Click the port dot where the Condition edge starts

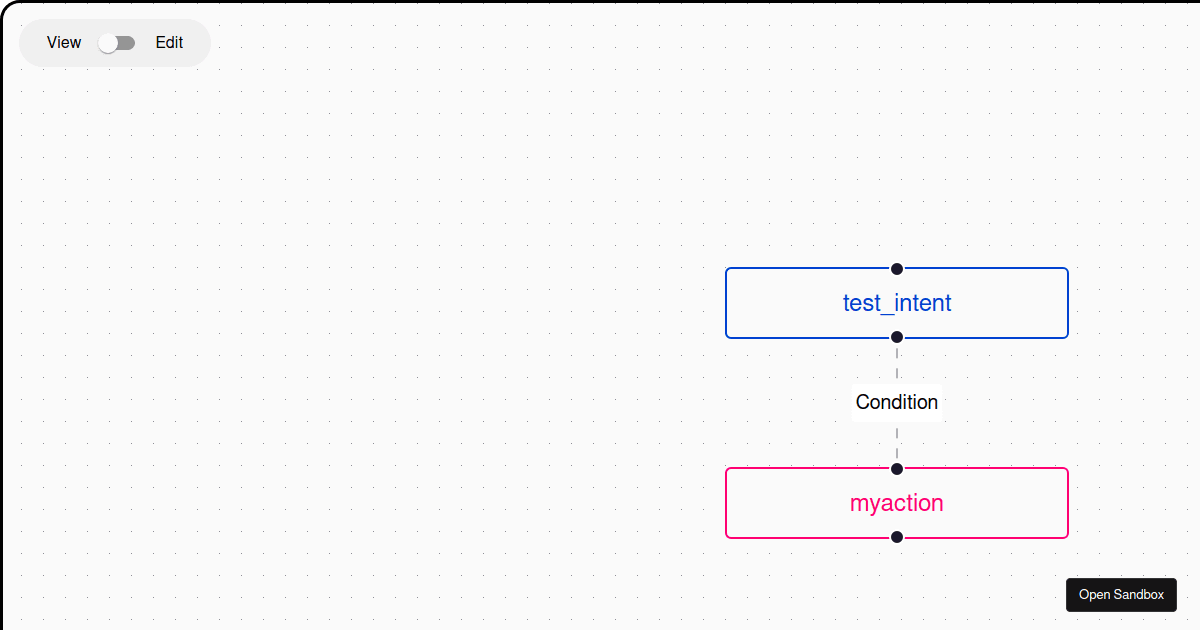[x=896, y=336]
